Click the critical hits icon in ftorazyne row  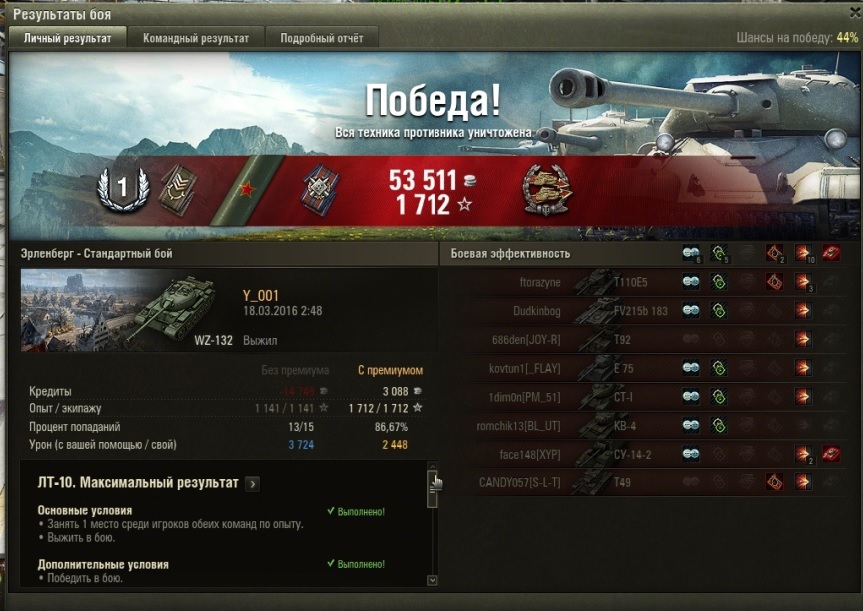(774, 282)
